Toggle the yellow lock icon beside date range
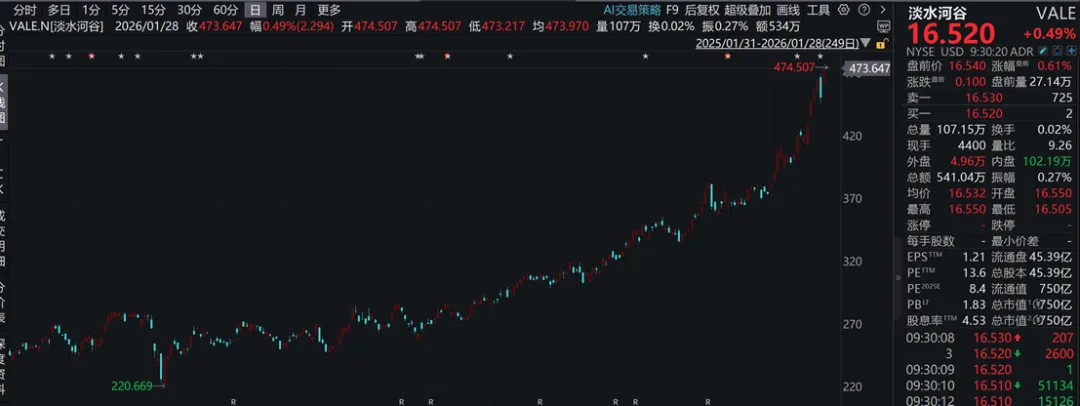 (x=882, y=43)
